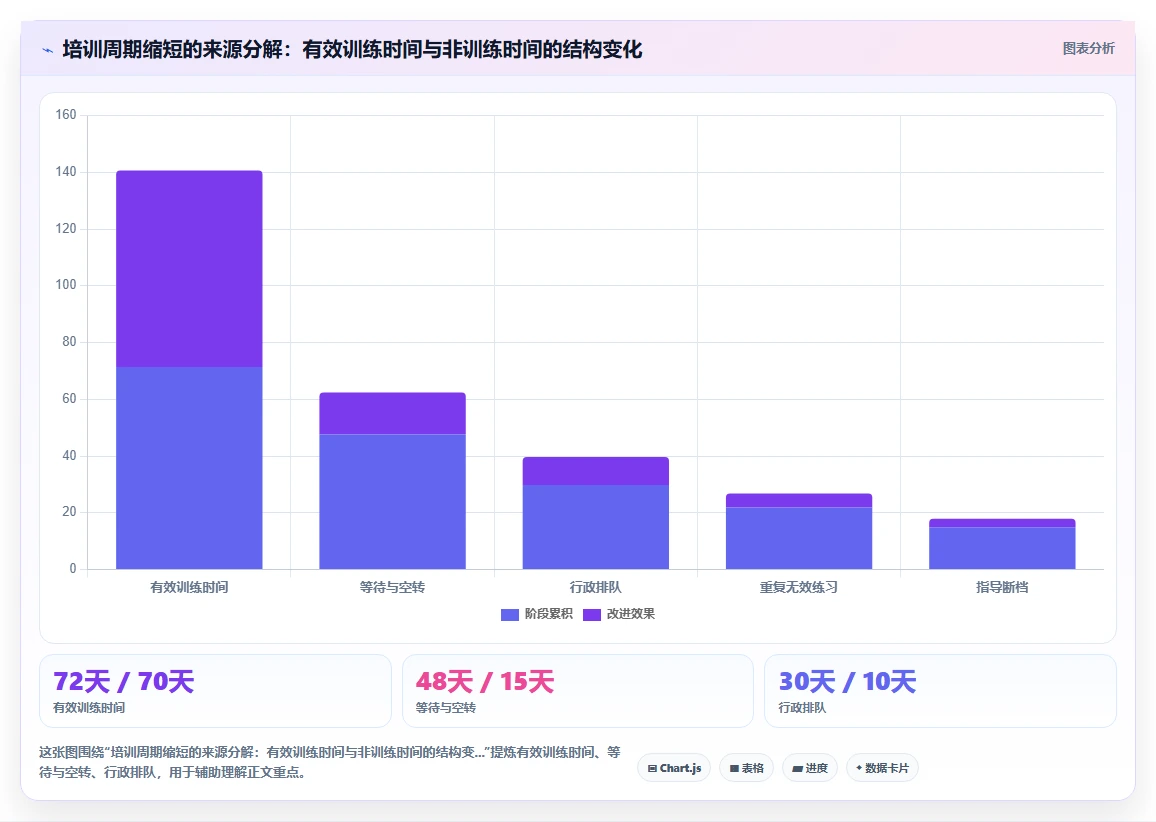Click the purple bar segment of 有效训练时间
The image size is (1156, 822).
pyautogui.click(x=189, y=268)
